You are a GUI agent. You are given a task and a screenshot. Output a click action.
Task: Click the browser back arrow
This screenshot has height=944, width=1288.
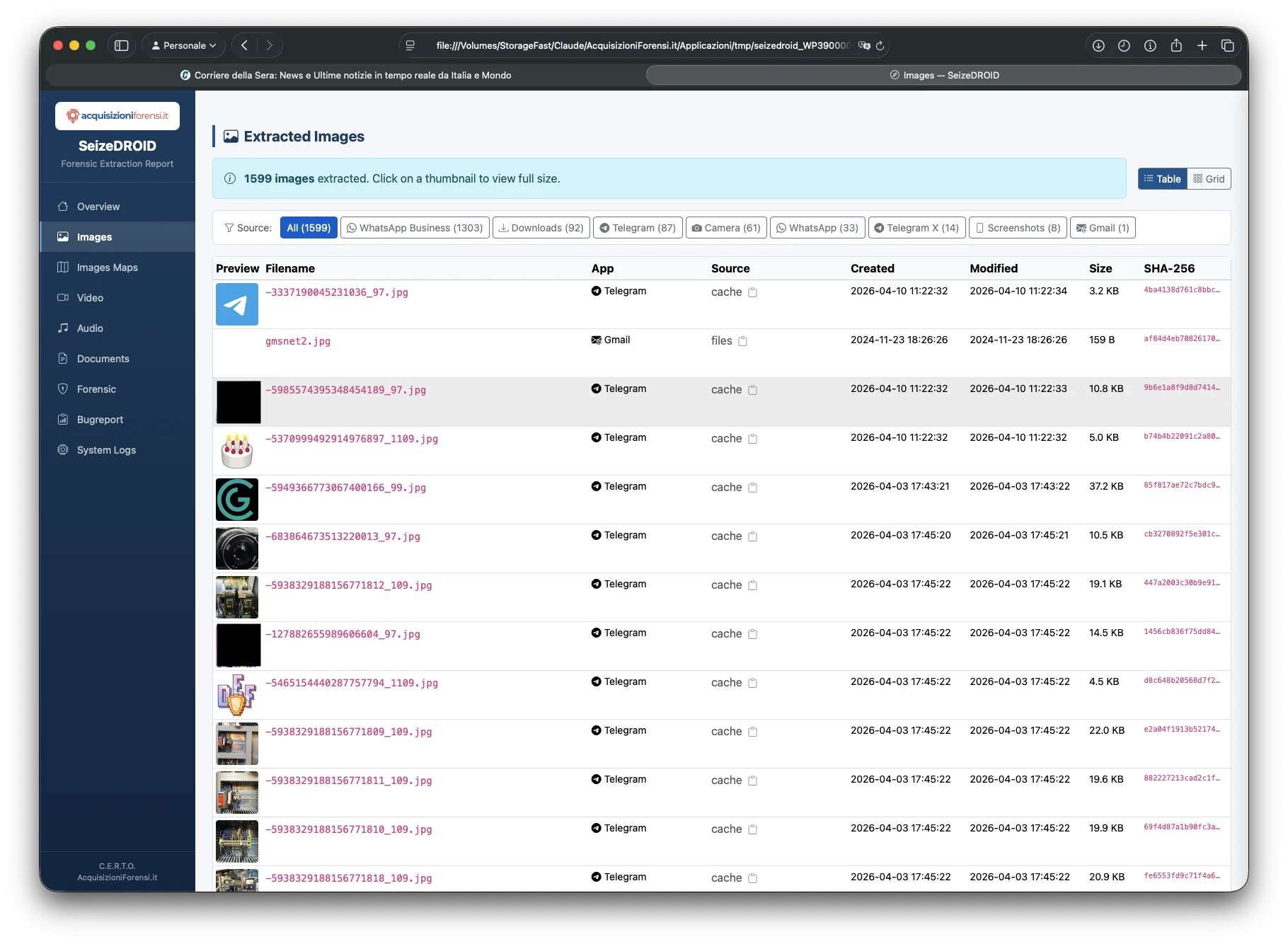(x=244, y=45)
